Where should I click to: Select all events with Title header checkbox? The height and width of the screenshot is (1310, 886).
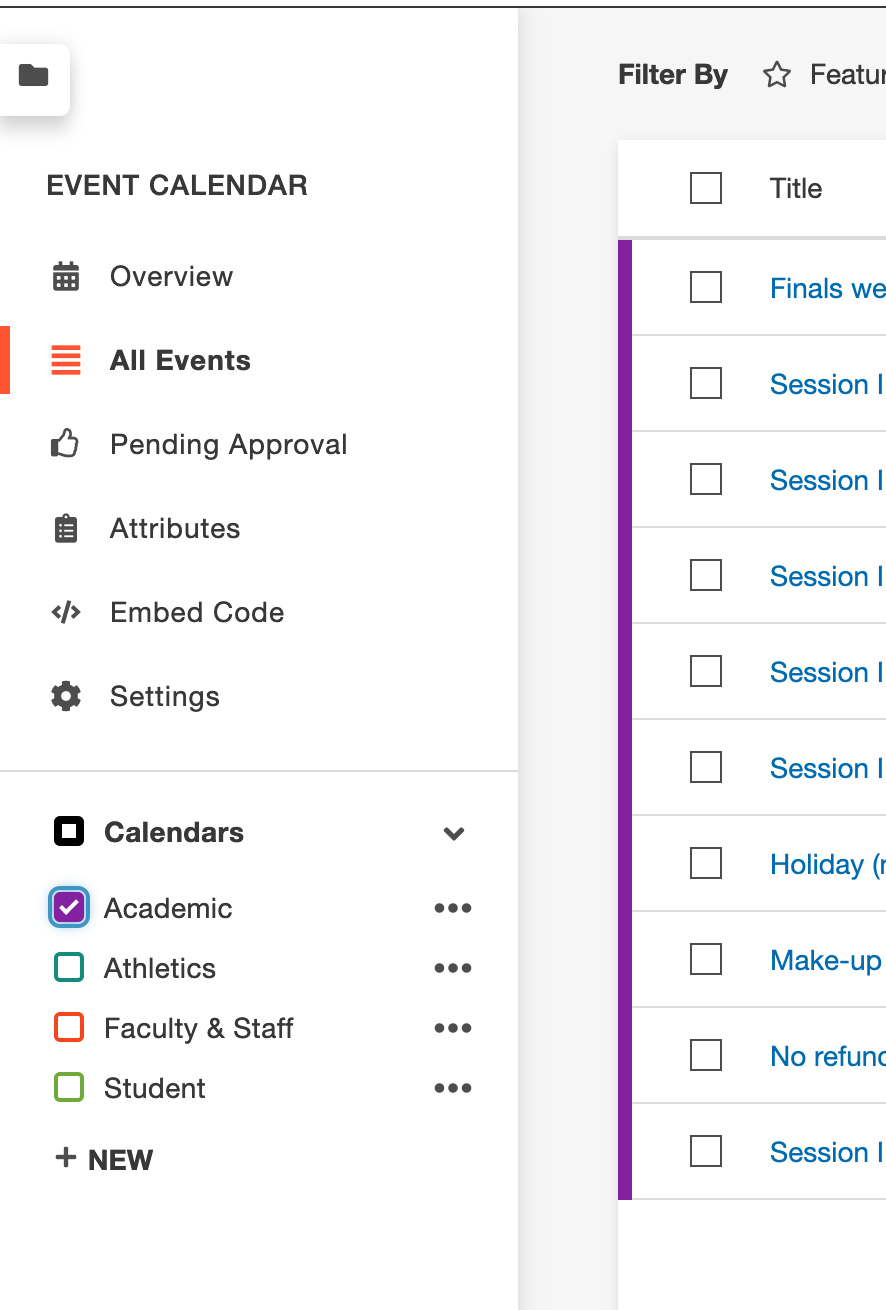(x=706, y=188)
